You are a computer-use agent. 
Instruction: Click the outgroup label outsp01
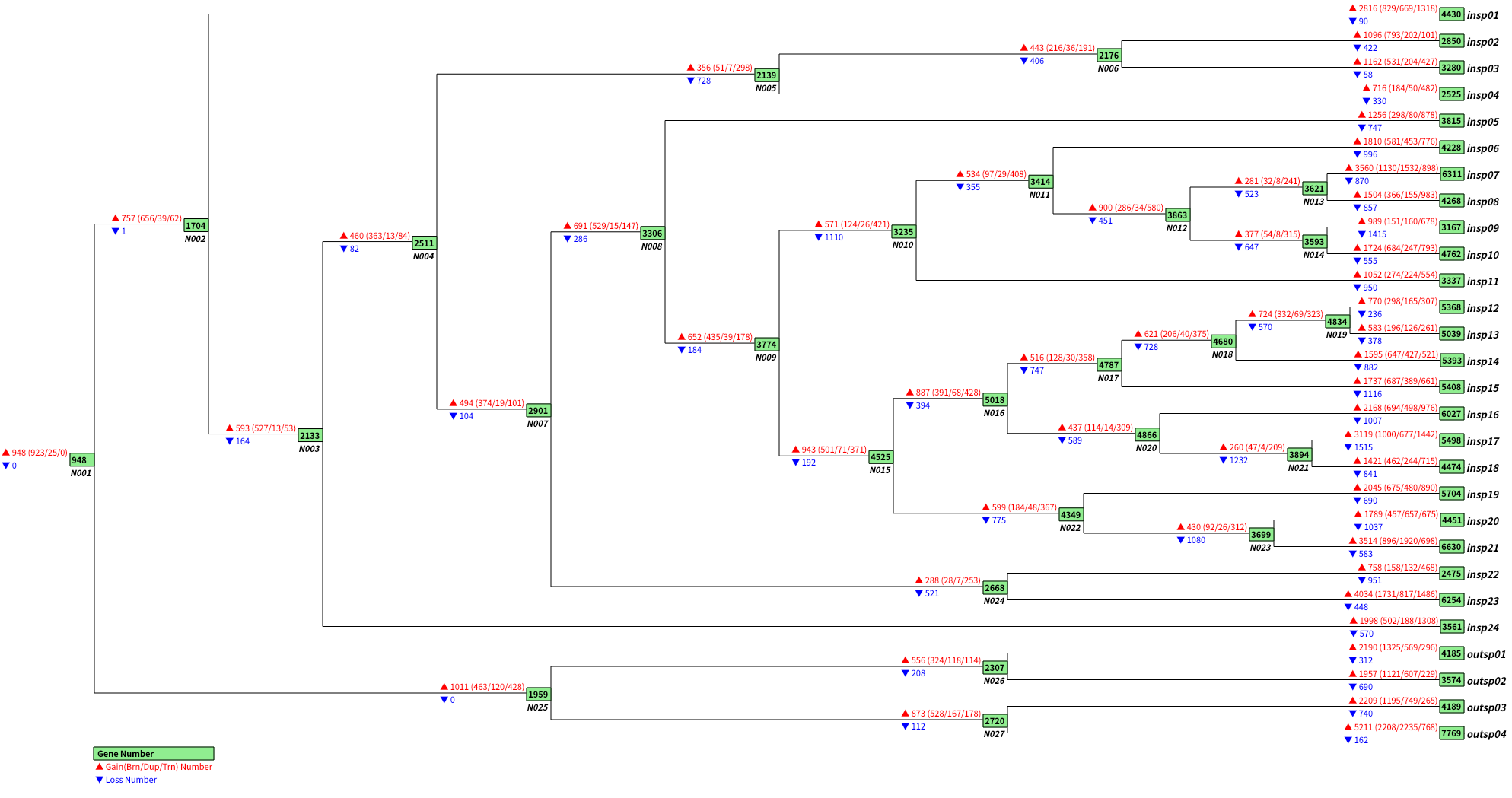click(x=1486, y=654)
